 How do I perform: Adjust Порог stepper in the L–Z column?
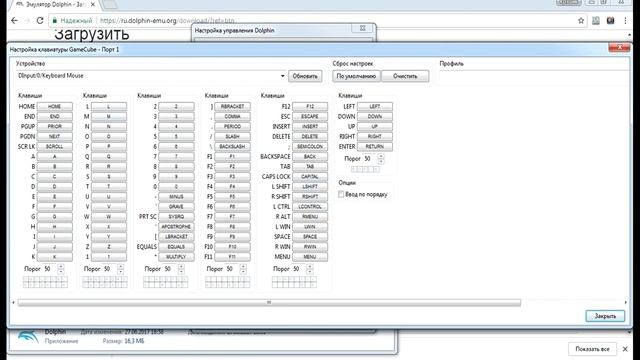120,269
